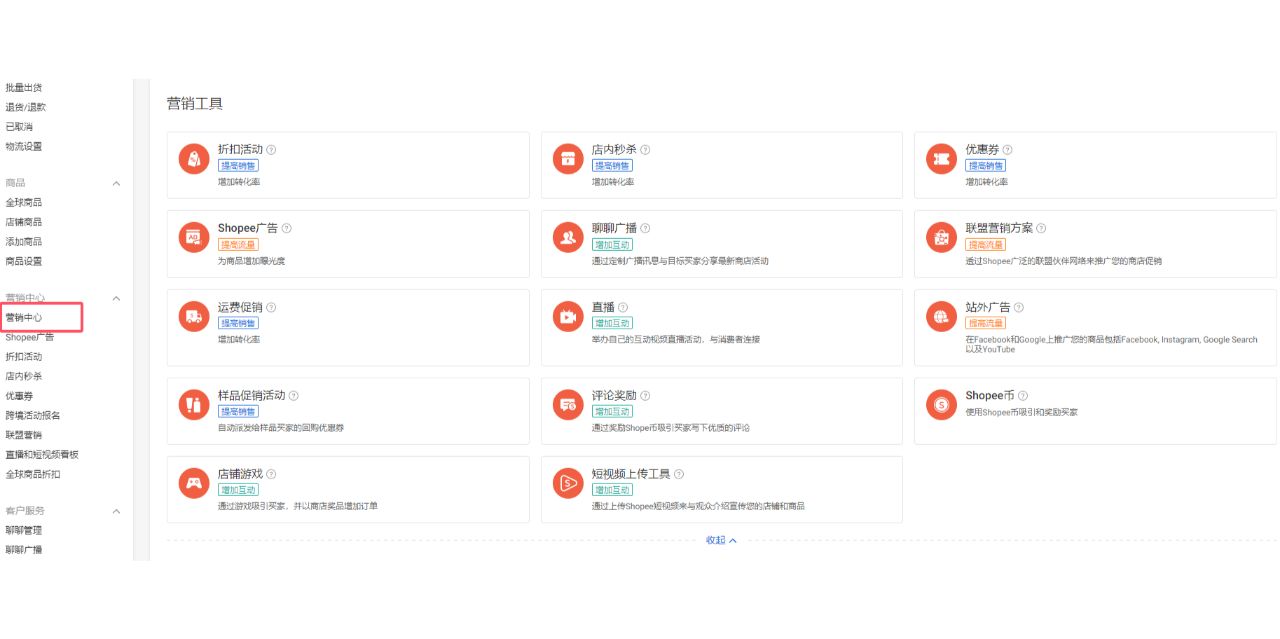Open 优惠券 sidebar item
The width and height of the screenshot is (1280, 639).
19,396
